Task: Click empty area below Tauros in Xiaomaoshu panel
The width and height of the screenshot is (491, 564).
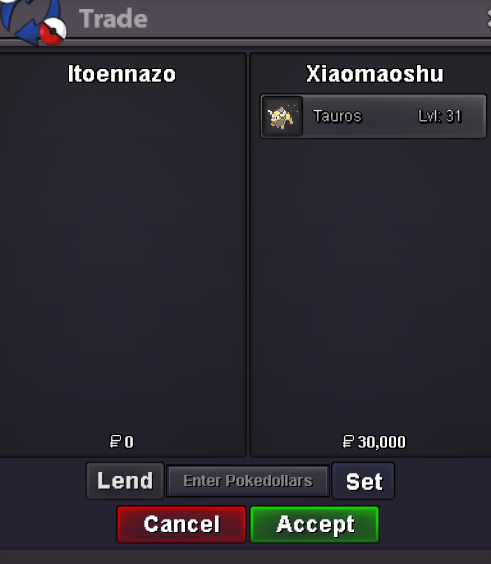Action: coord(370,281)
